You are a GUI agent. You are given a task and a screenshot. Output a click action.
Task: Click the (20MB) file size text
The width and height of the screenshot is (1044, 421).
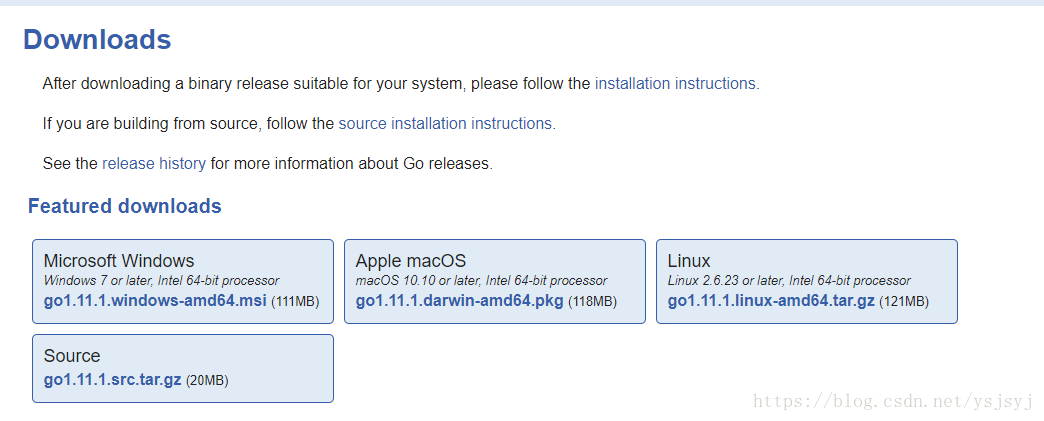[207, 381]
